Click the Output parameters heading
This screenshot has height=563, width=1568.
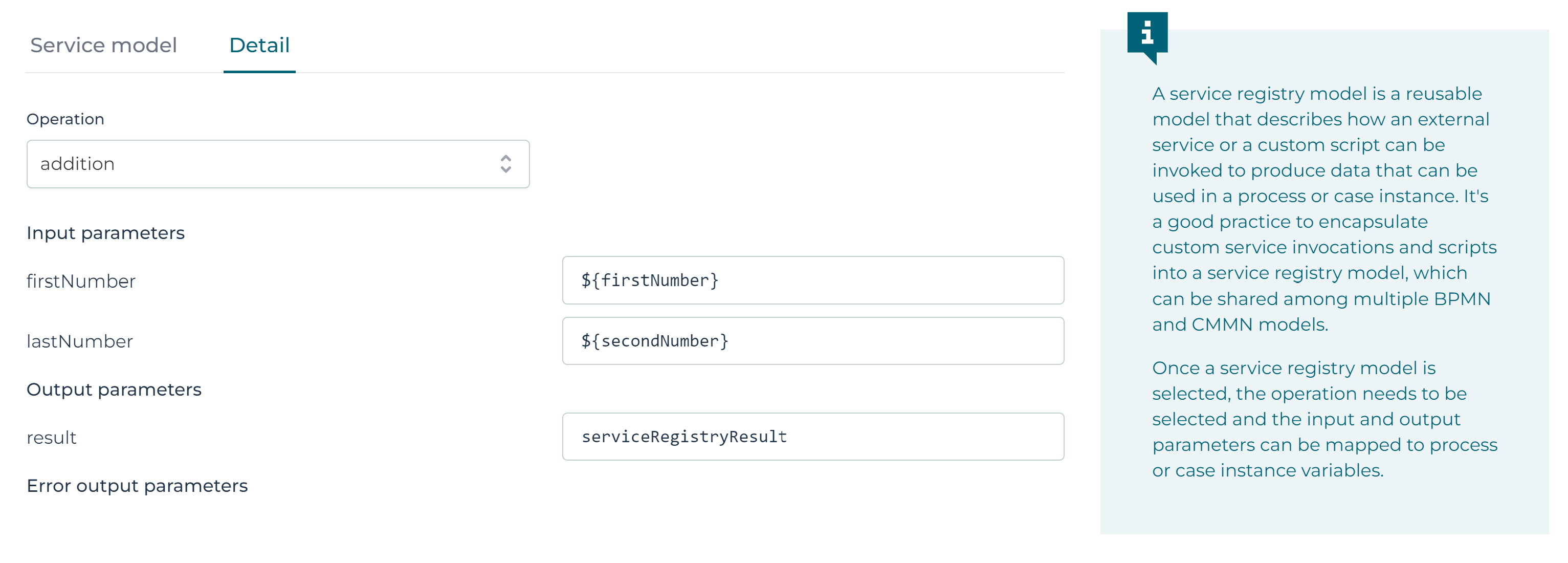(114, 389)
